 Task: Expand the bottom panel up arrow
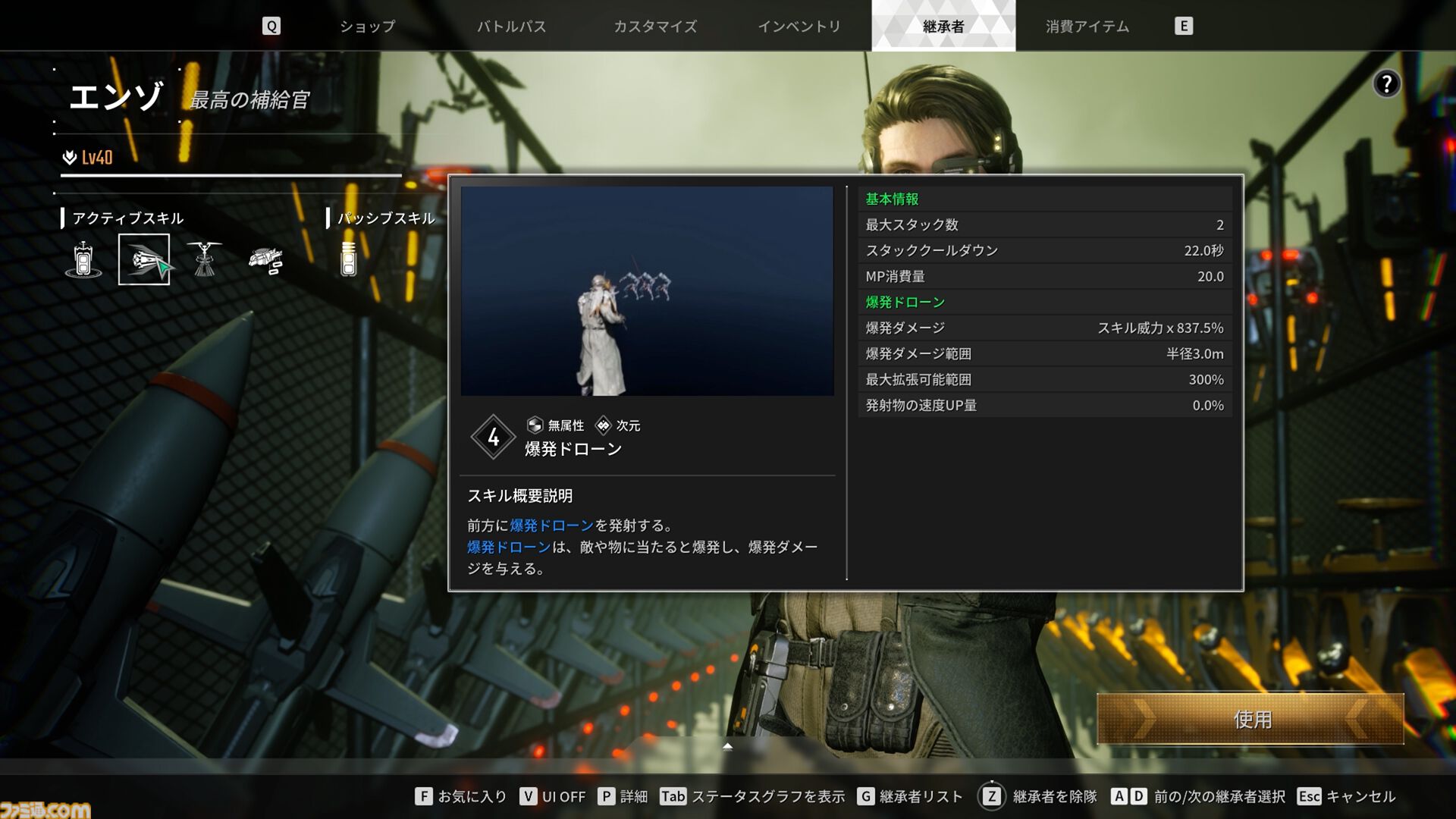(x=727, y=746)
